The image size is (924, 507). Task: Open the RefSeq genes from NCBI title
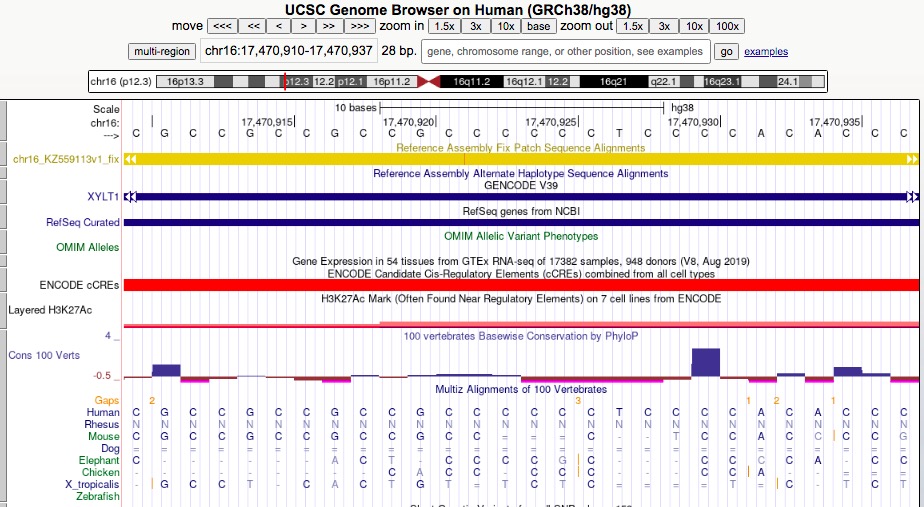tap(521, 211)
